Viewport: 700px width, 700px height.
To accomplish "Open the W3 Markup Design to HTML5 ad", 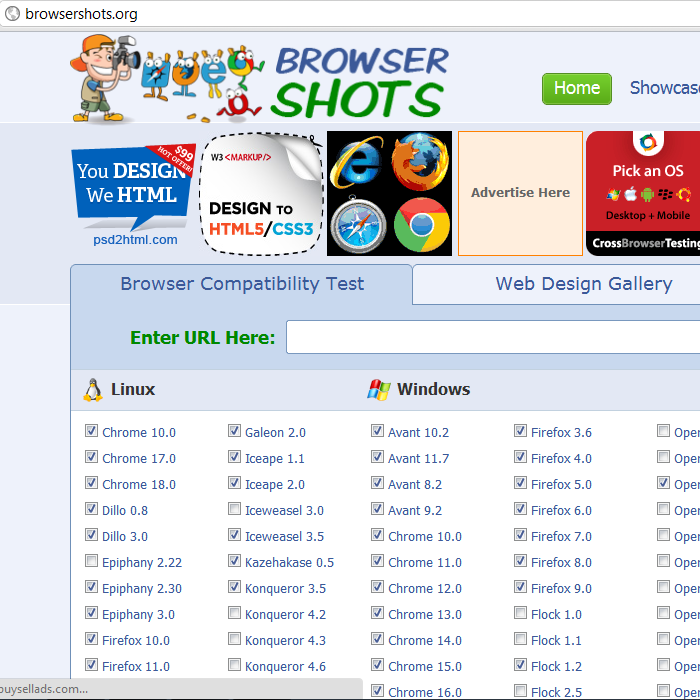I will (261, 193).
